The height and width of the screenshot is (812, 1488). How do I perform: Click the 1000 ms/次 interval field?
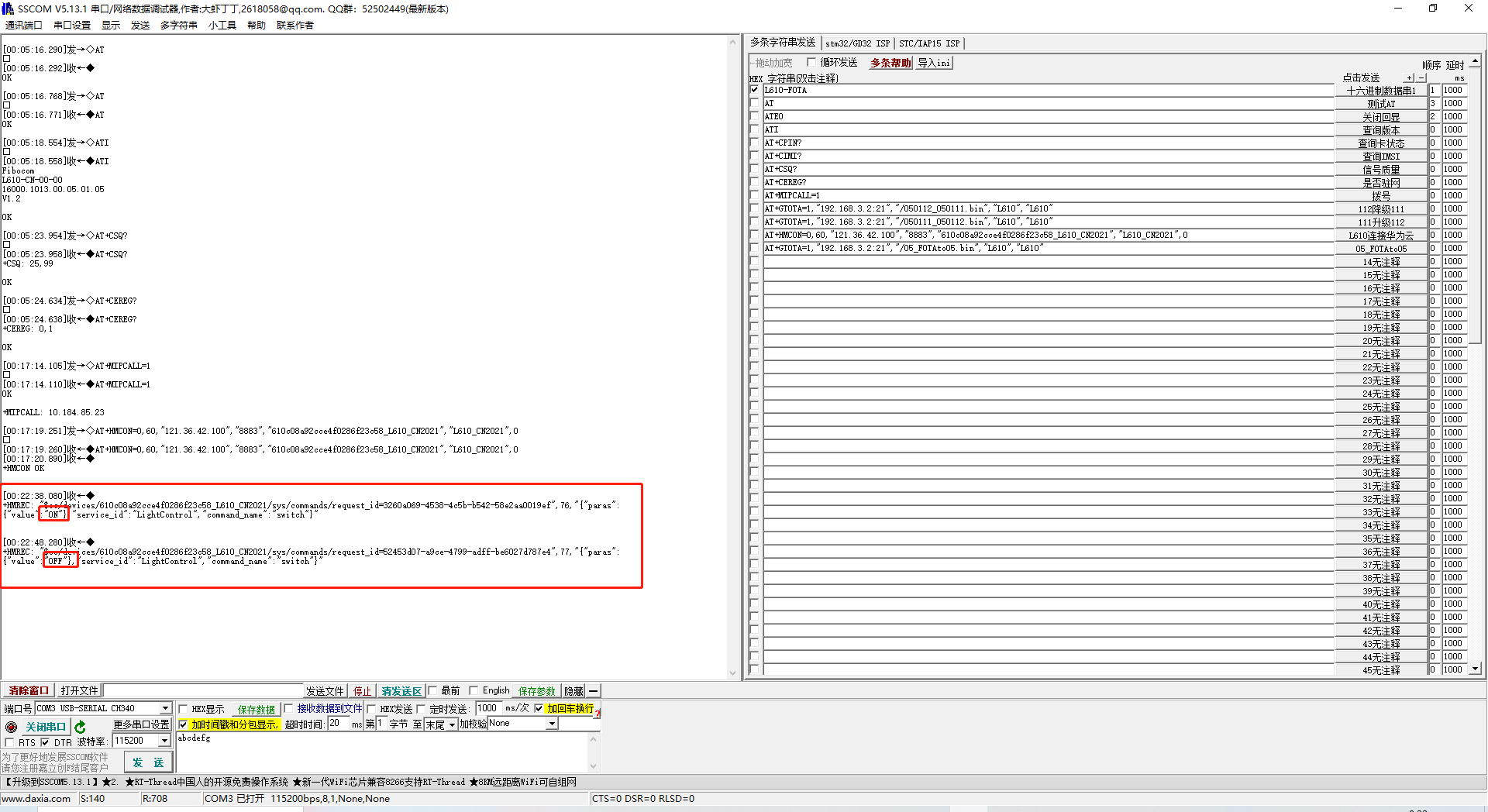[x=489, y=708]
